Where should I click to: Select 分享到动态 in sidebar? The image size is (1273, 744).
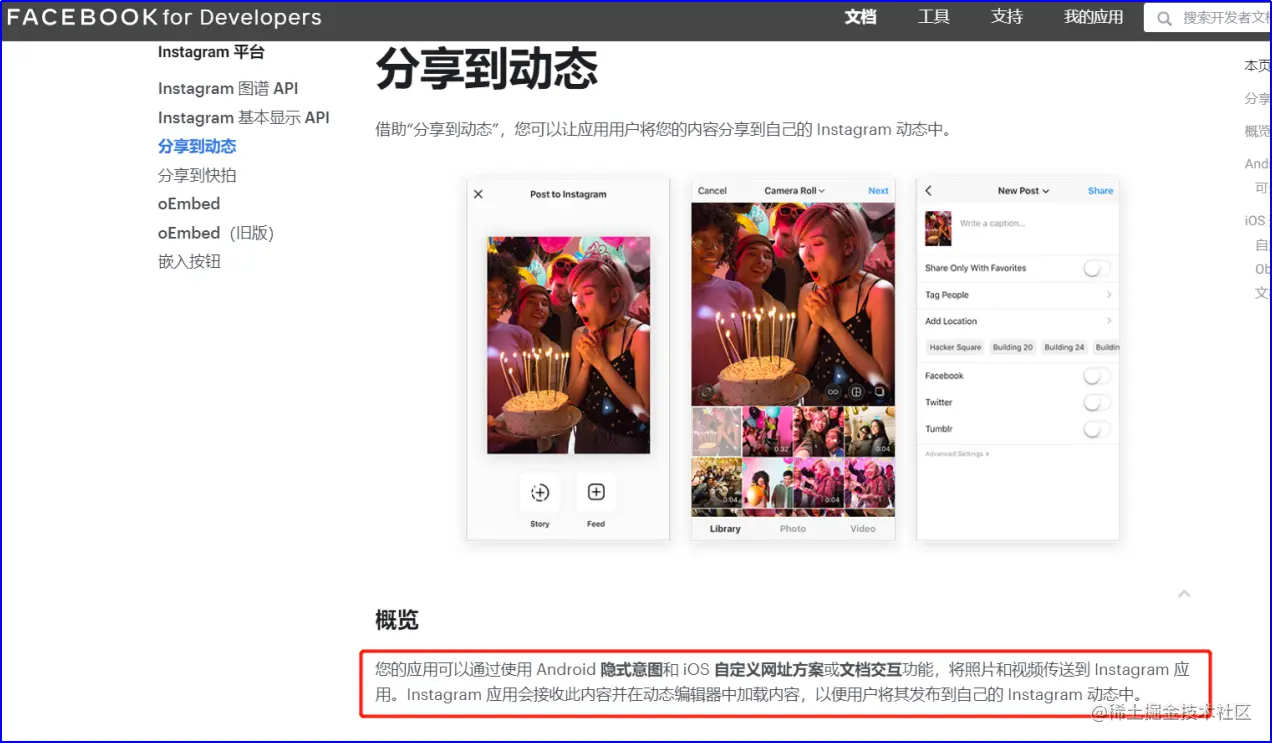(x=197, y=146)
